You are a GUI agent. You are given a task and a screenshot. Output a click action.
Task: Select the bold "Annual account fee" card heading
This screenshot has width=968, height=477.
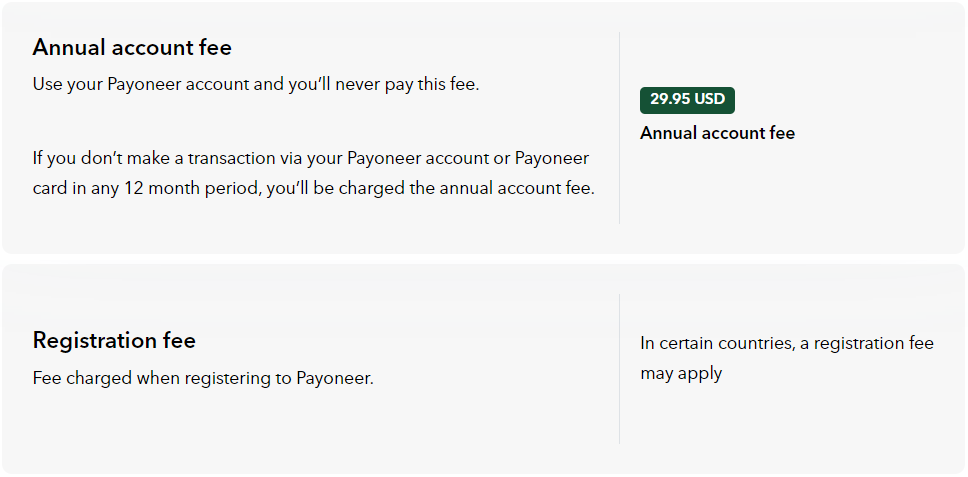[132, 47]
